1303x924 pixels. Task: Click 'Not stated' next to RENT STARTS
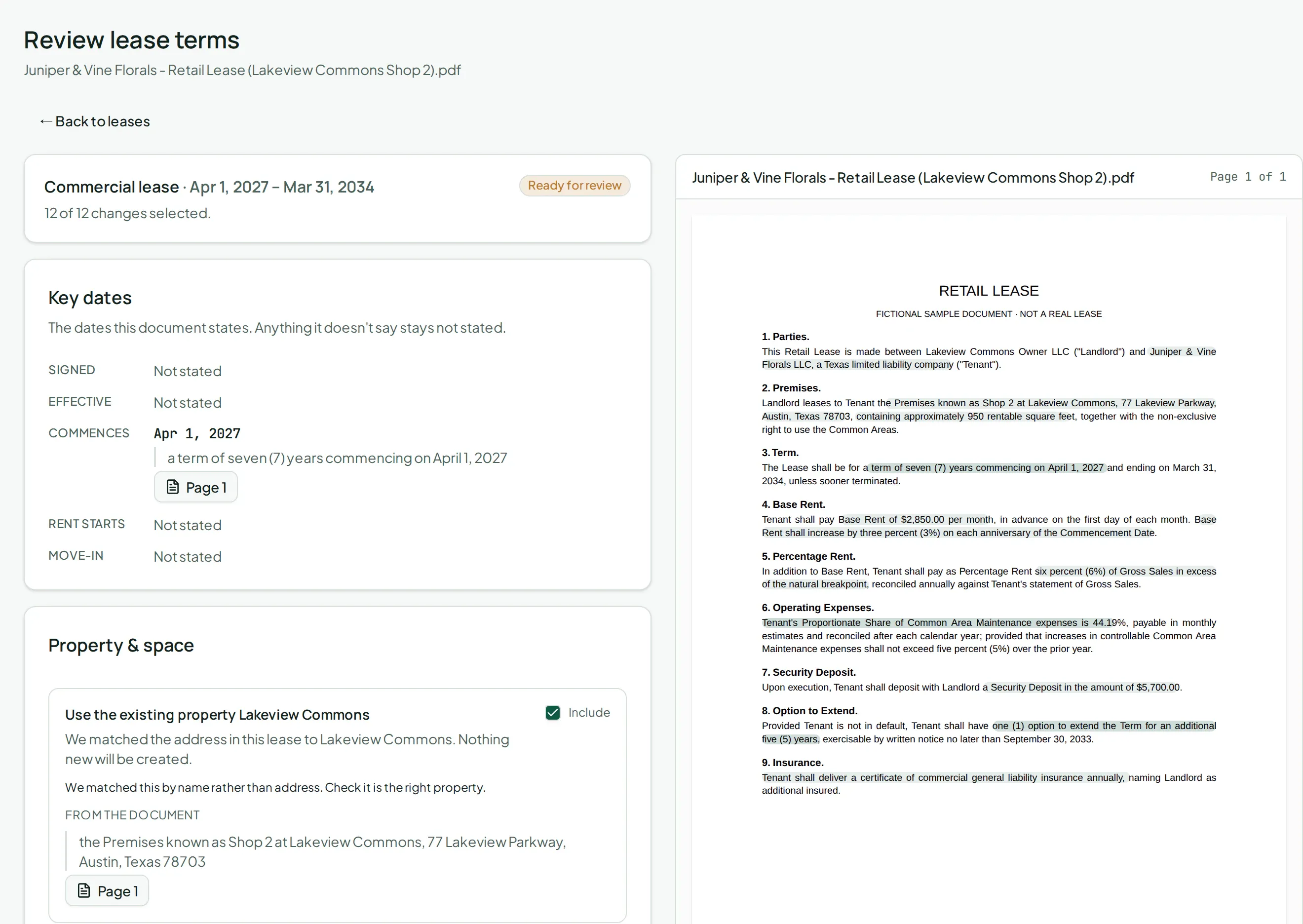188,525
